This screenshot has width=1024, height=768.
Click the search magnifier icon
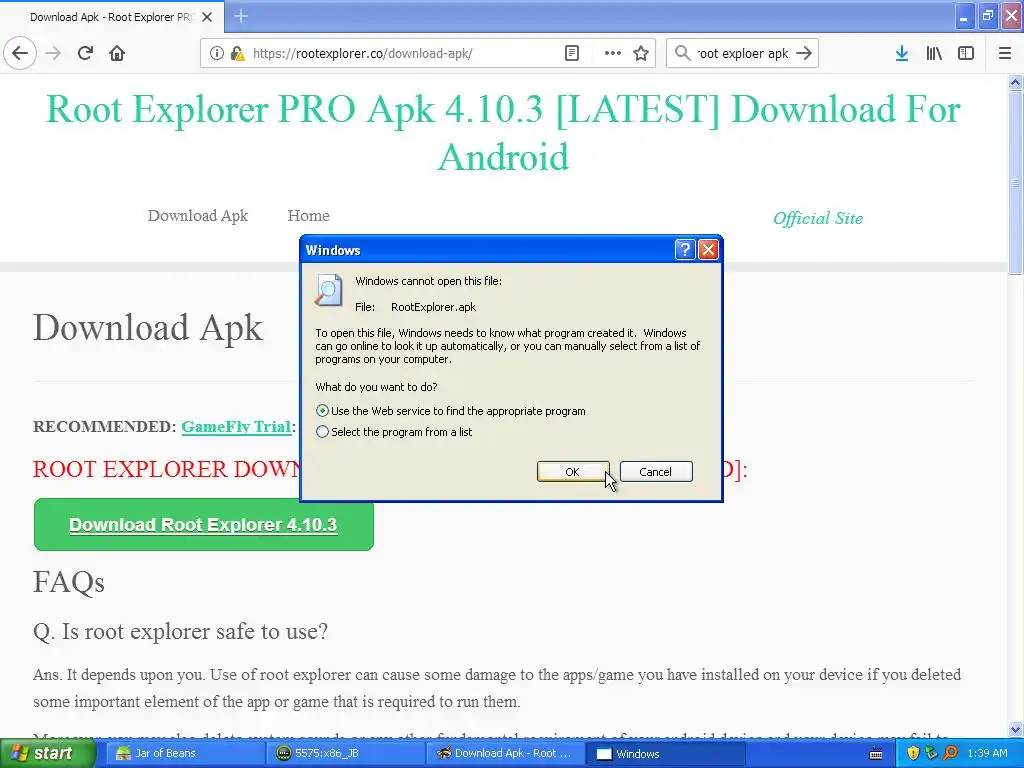coord(682,53)
